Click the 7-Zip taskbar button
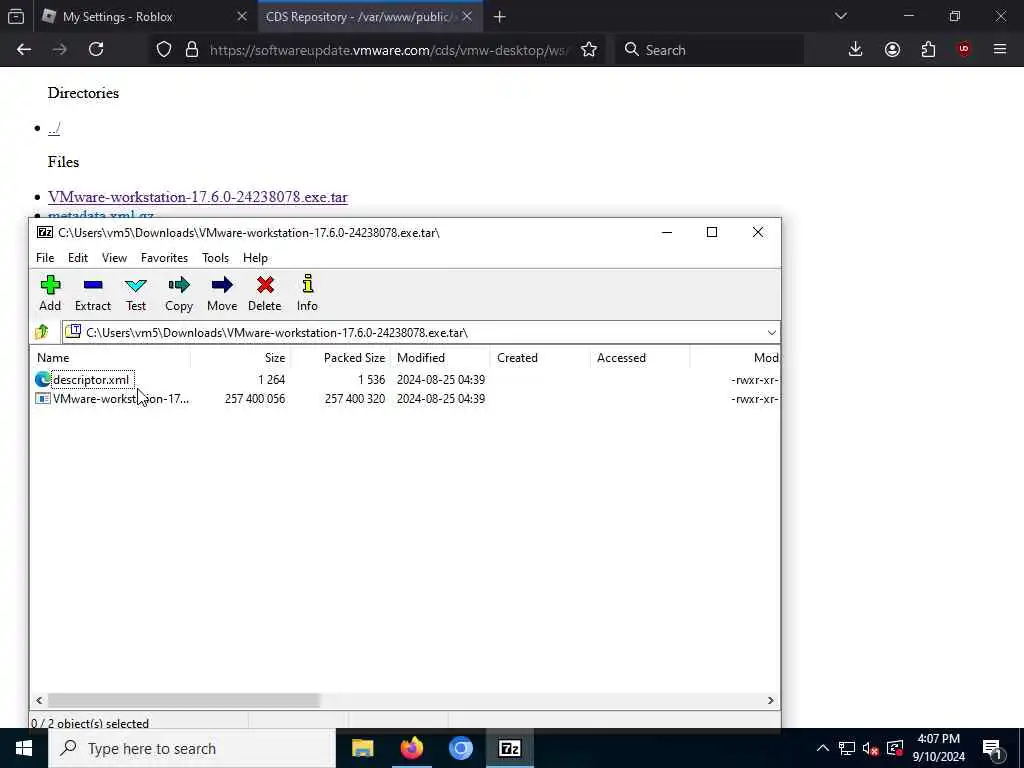This screenshot has height=768, width=1024. coord(509,748)
